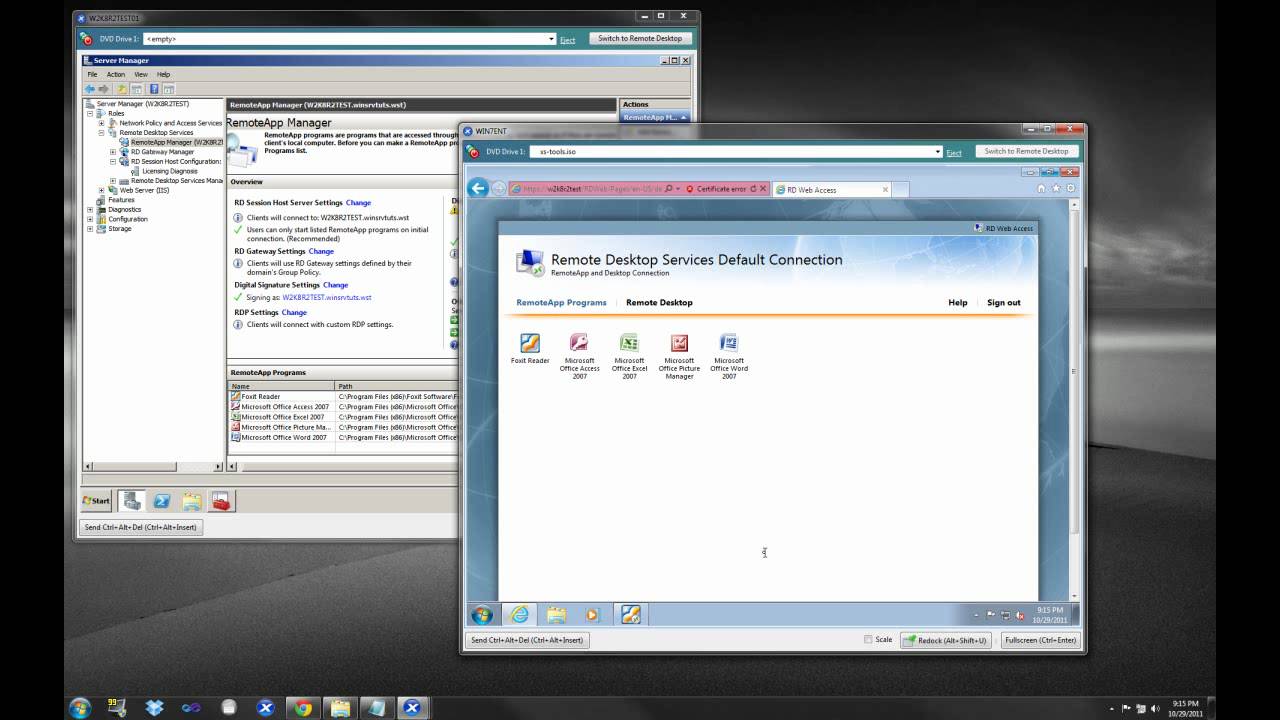Screen dimensions: 1280x720
Task: Expand RD Gateway Manager node
Action: pos(113,152)
